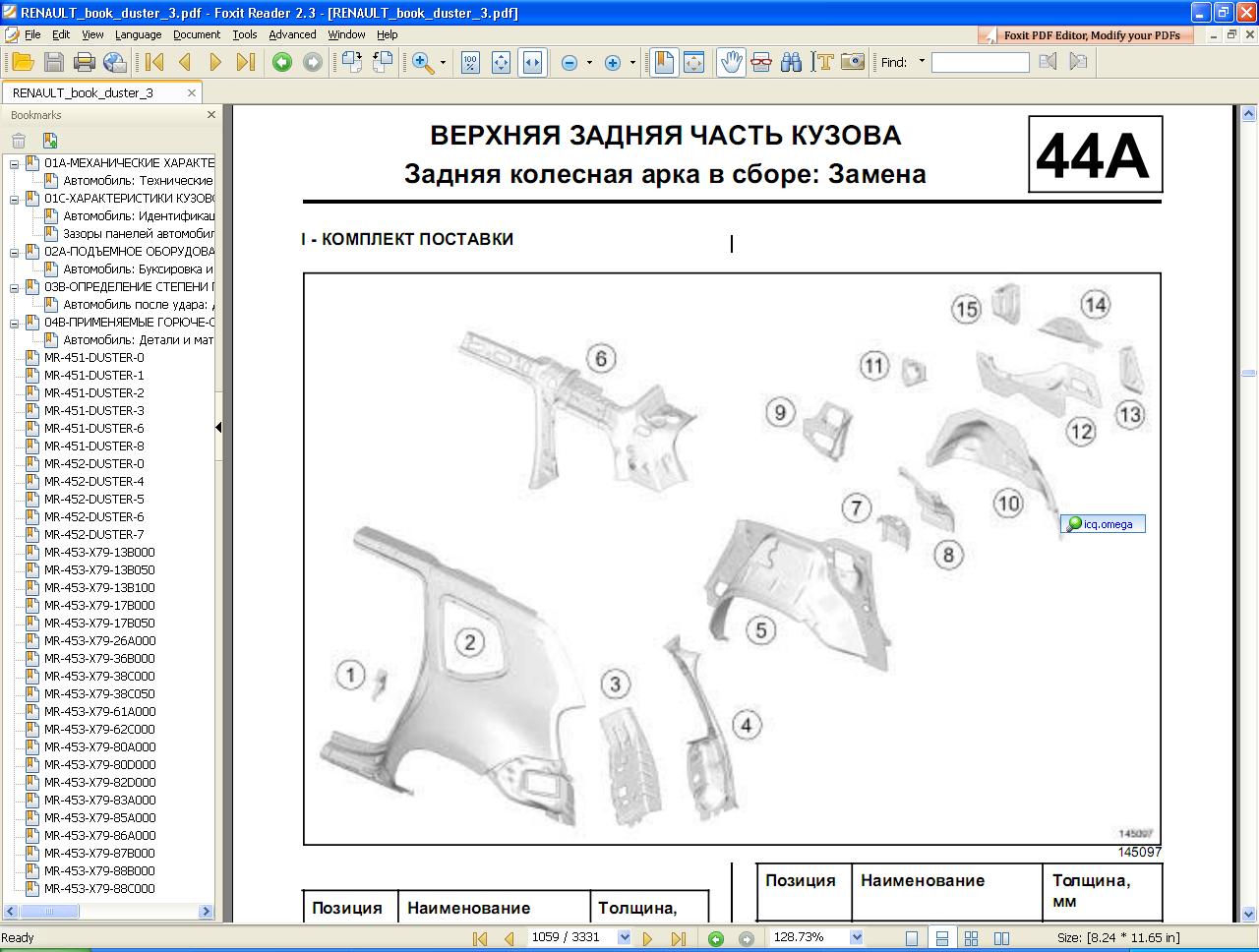Click the Print icon in toolbar
Screen dimensions: 1259x952
[85, 62]
